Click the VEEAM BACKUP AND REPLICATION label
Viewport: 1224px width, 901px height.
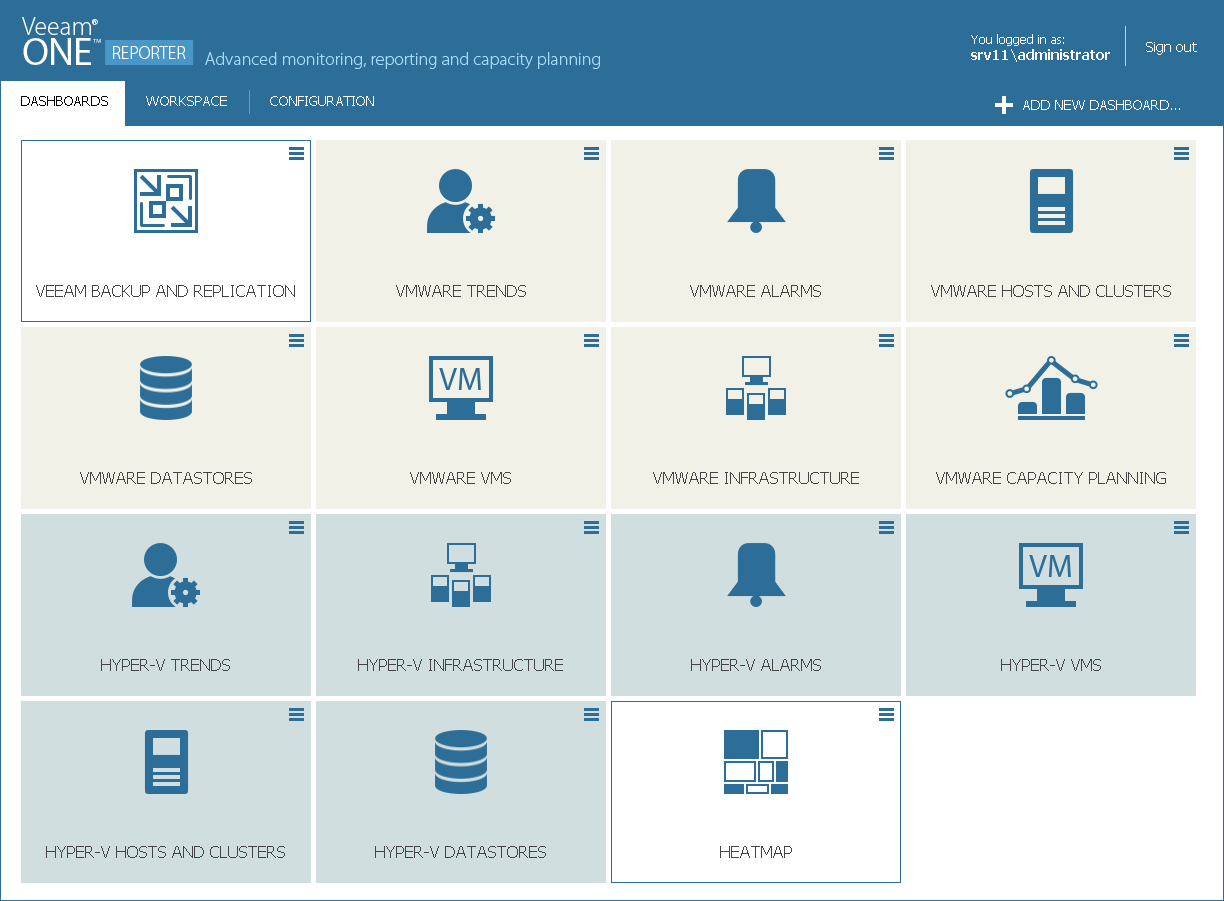pyautogui.click(x=166, y=291)
